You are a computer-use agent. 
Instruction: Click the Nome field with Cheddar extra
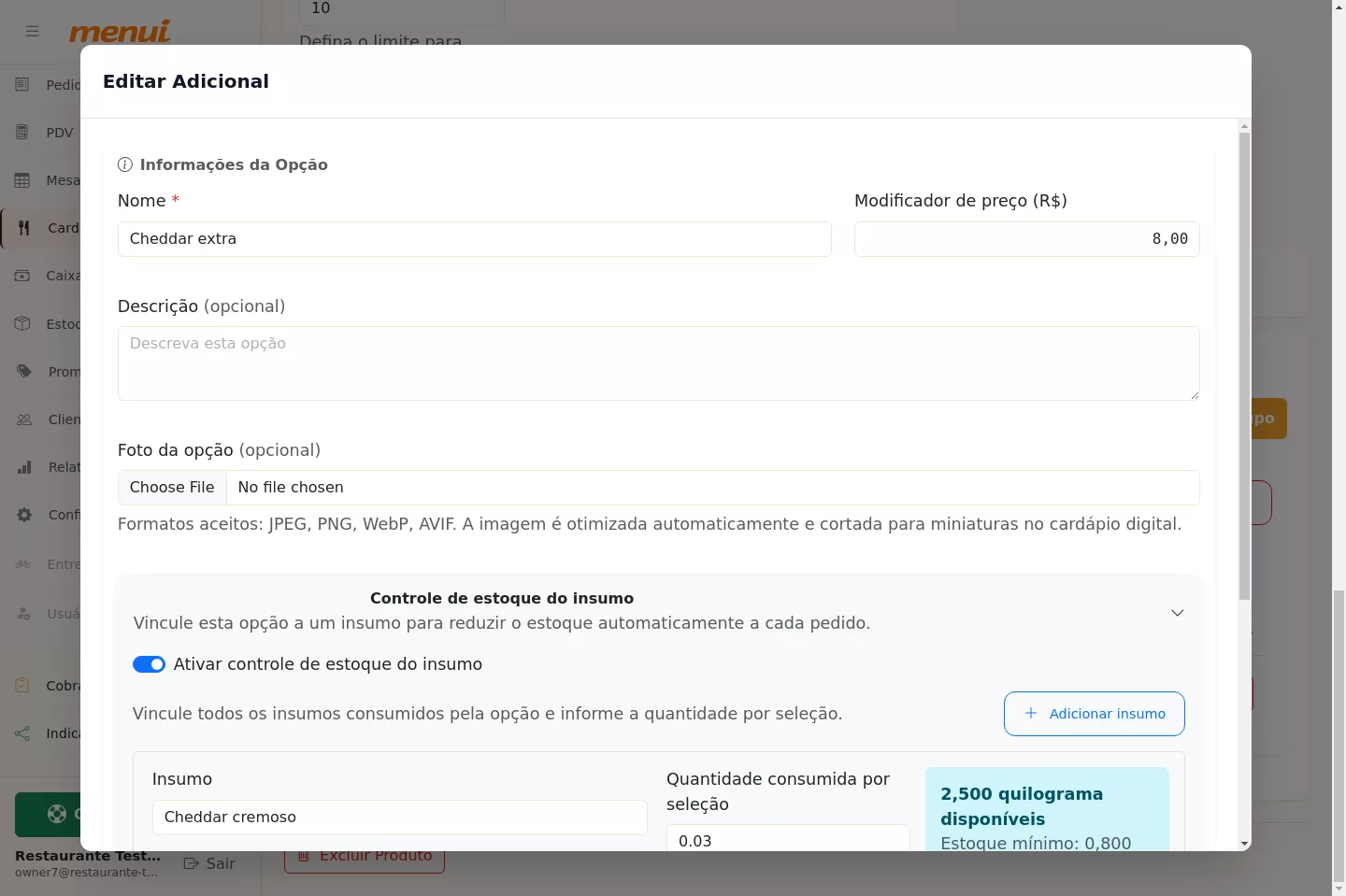pos(475,239)
